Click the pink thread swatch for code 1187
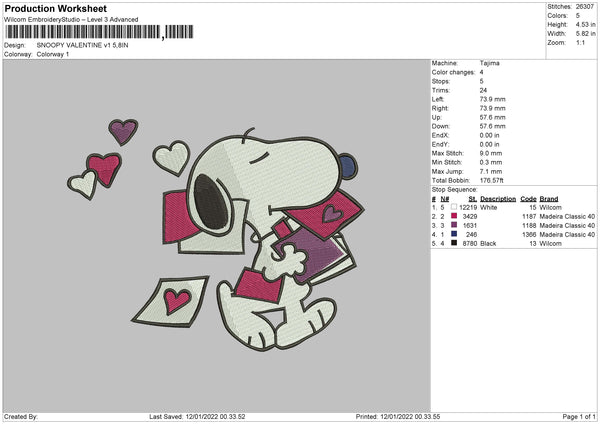 tap(454, 216)
